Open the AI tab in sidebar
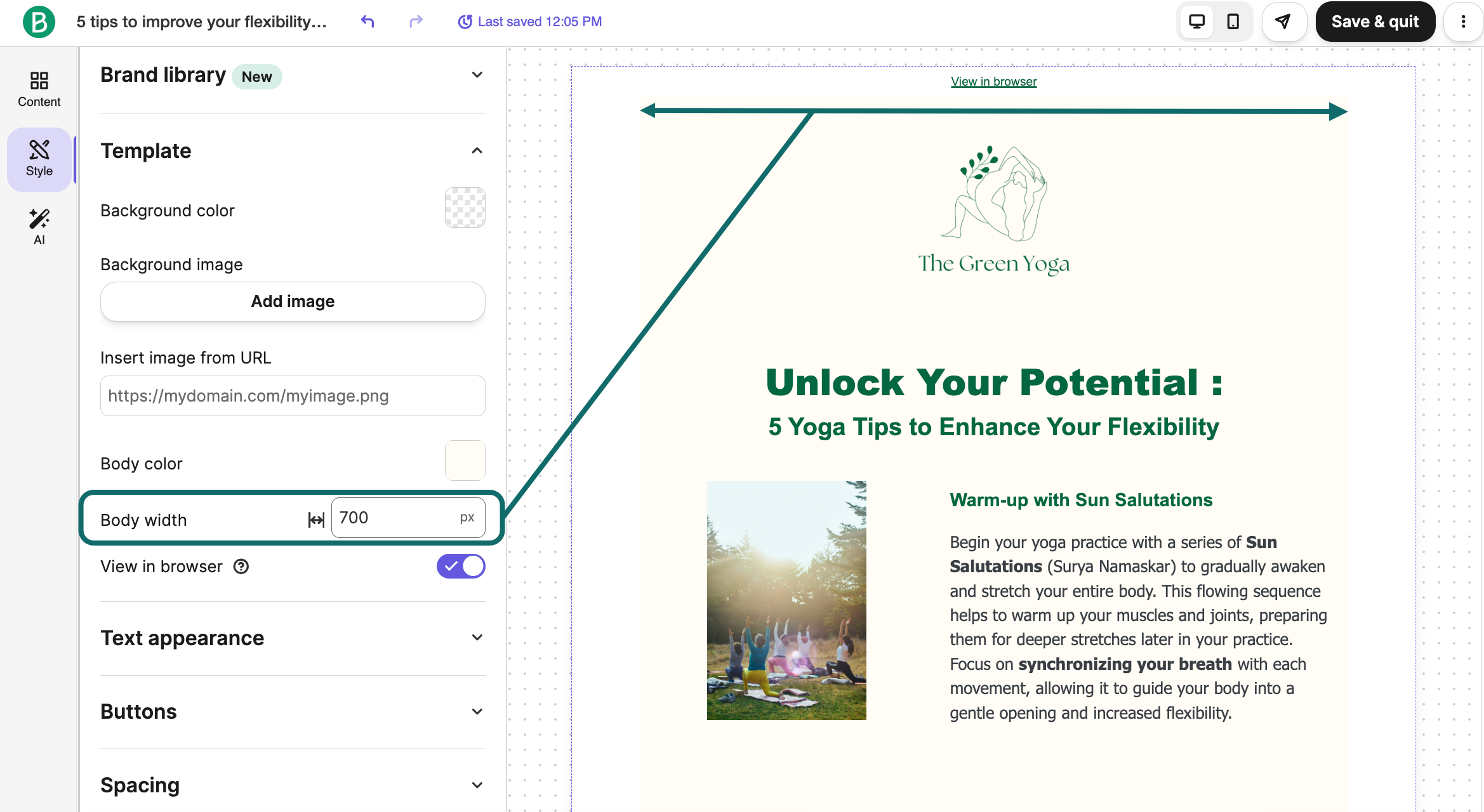The image size is (1484, 812). [39, 226]
